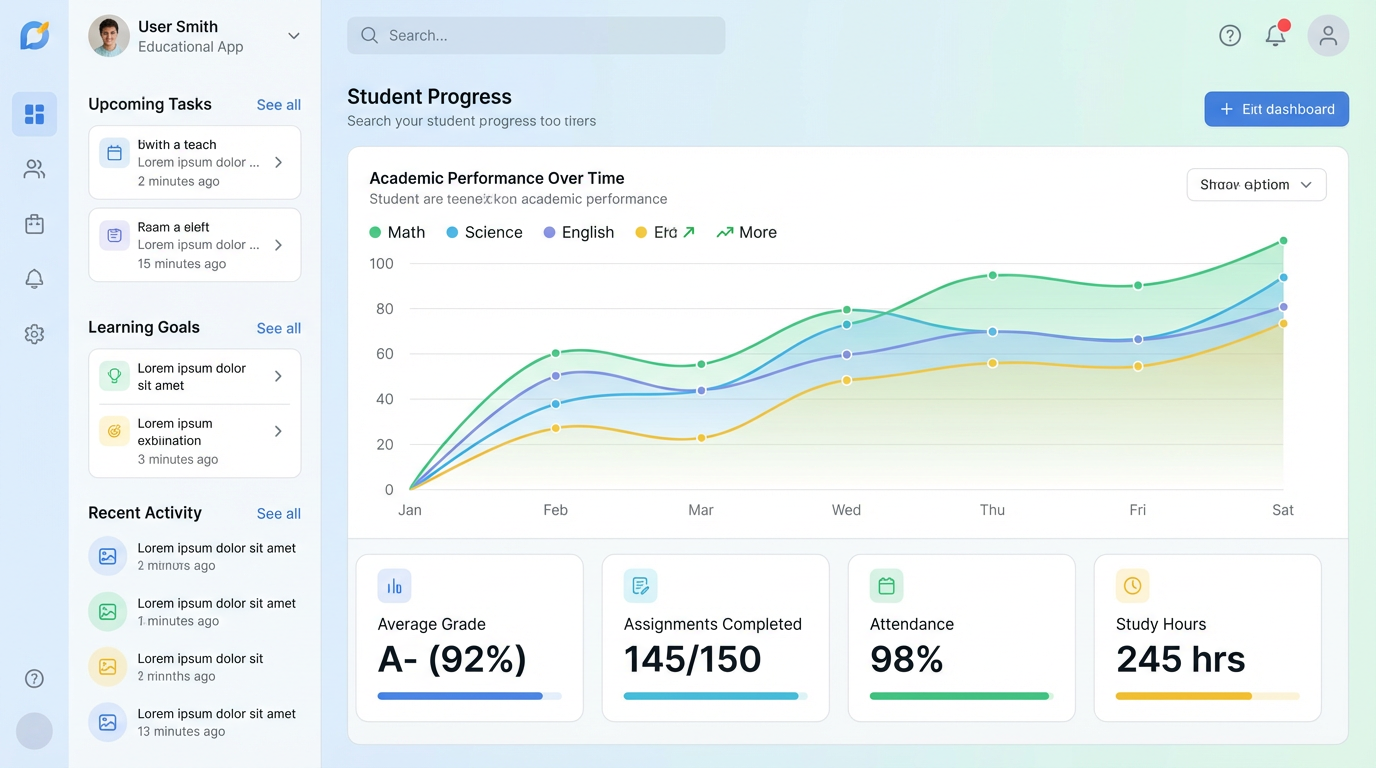Image resolution: width=1376 pixels, height=768 pixels.
Task: Expand the 'Raam a eleft' task chevron
Action: click(278, 245)
